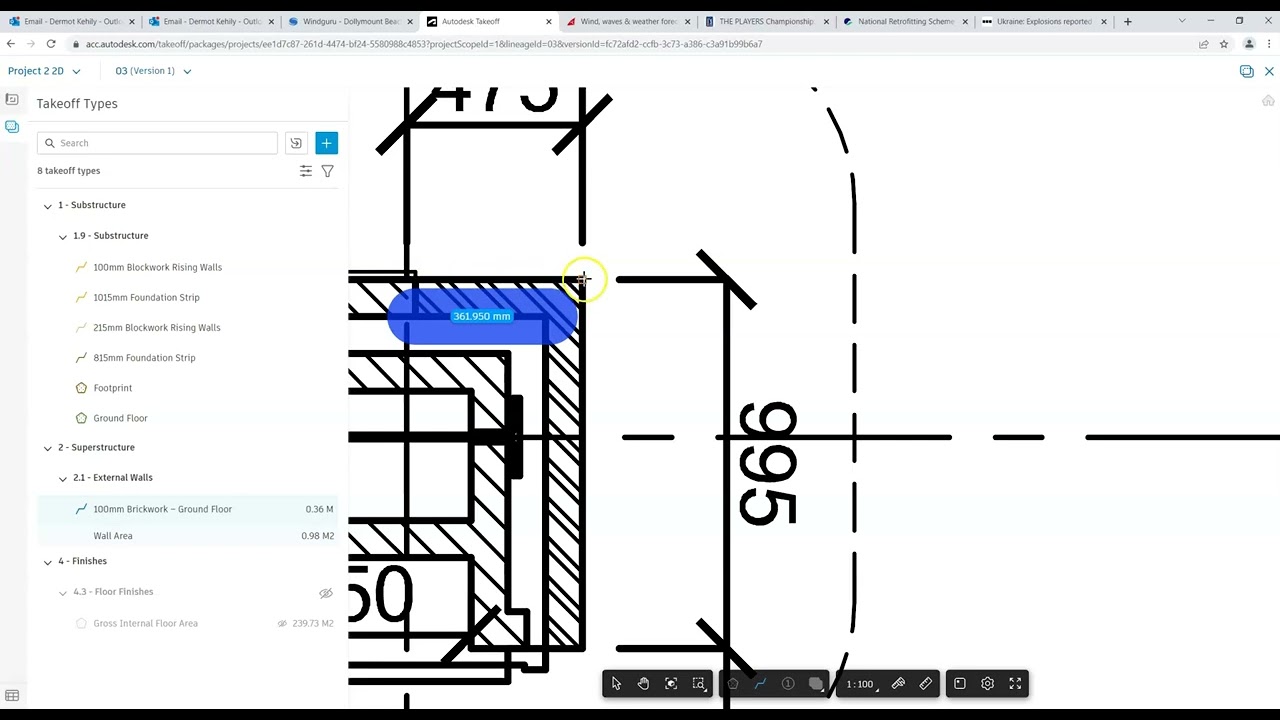Image resolution: width=1280 pixels, height=720 pixels.
Task: Switch to takeoff types panel icon
Action: point(12,126)
